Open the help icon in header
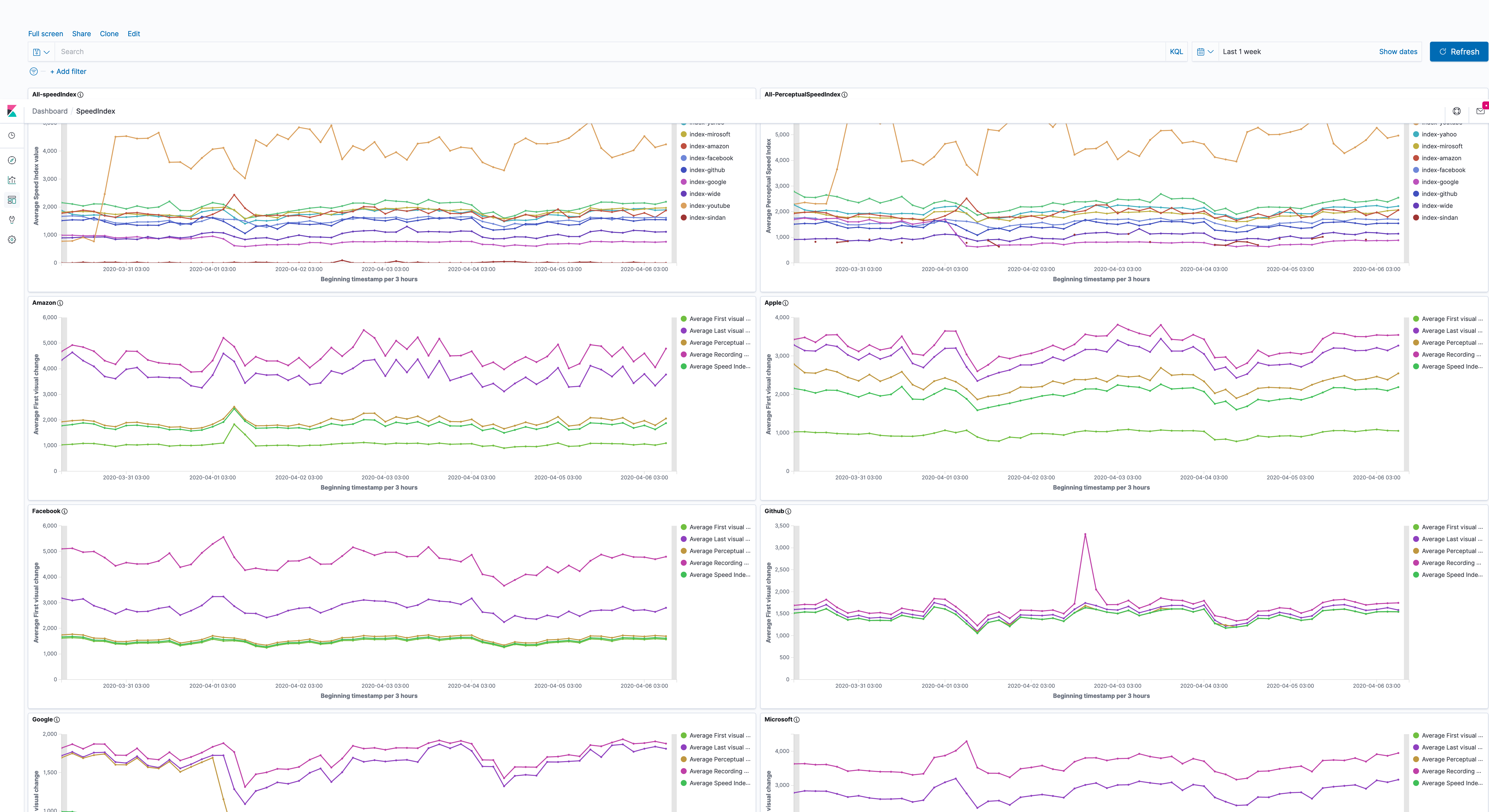Viewport: 1489px width, 812px height. (x=1457, y=111)
